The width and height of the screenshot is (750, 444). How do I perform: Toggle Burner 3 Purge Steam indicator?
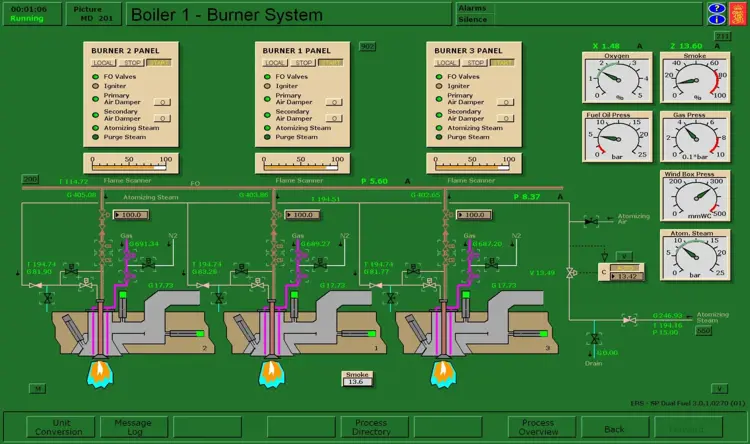(x=440, y=137)
